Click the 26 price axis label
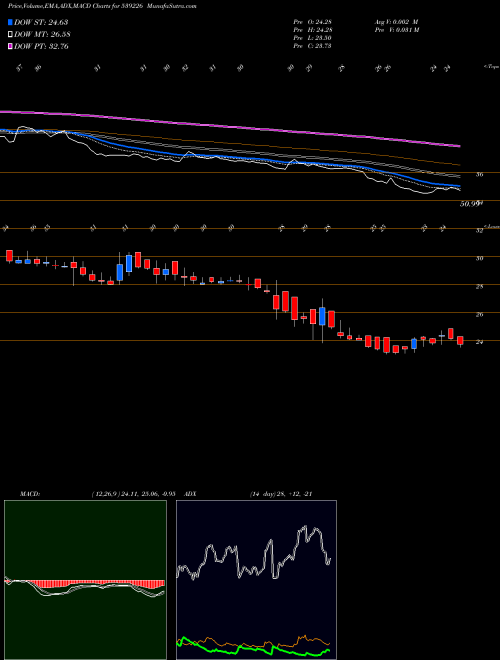The height and width of the screenshot is (660, 500). (x=479, y=314)
